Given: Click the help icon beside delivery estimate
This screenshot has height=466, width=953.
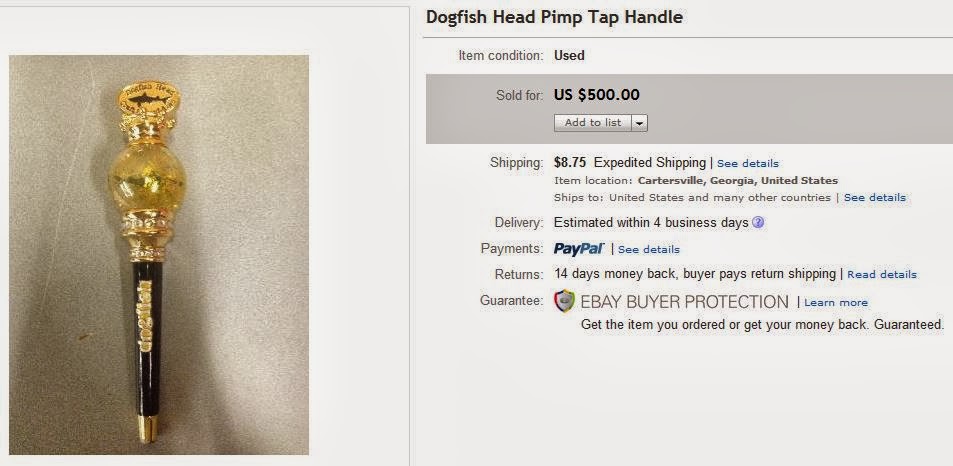Looking at the screenshot, I should [x=758, y=223].
